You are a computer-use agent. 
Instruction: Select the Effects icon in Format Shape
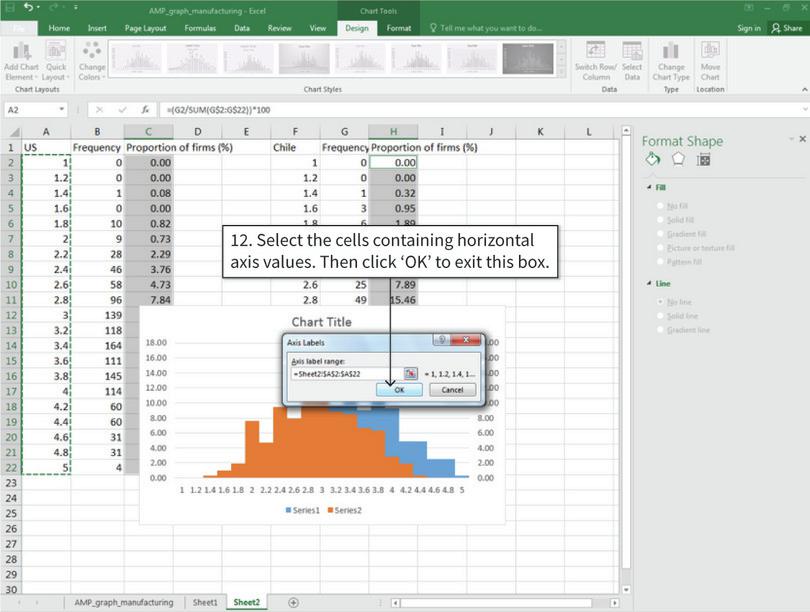pyautogui.click(x=678, y=159)
